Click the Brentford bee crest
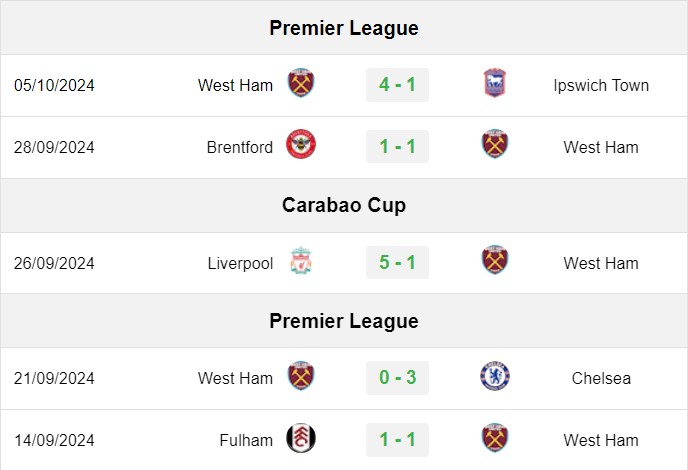This screenshot has height=470, width=688. [301, 144]
